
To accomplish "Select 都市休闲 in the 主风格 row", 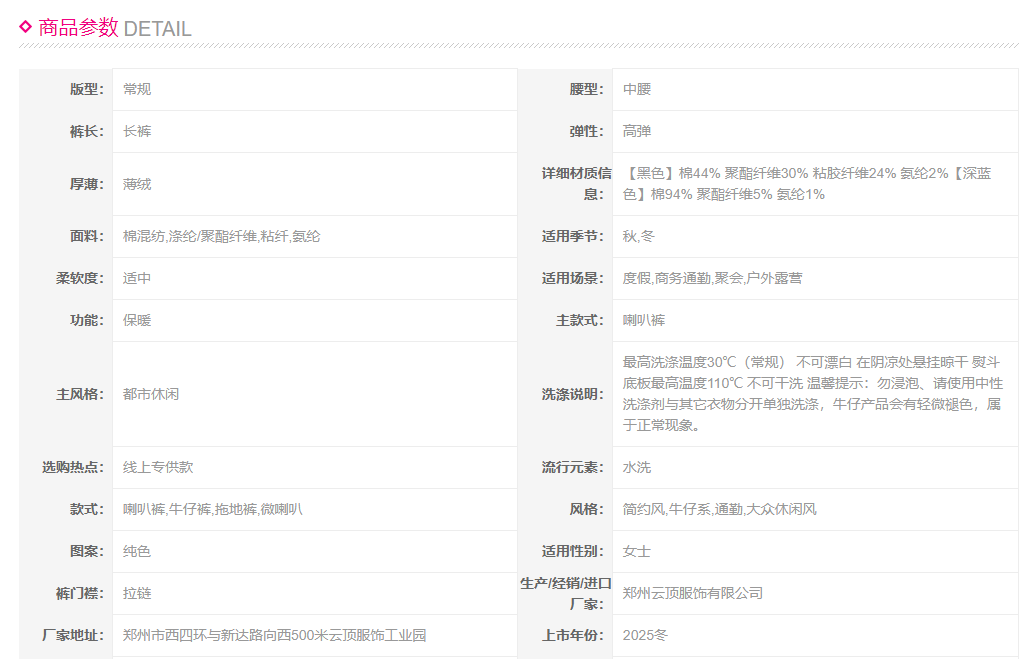I will (x=151, y=394).
